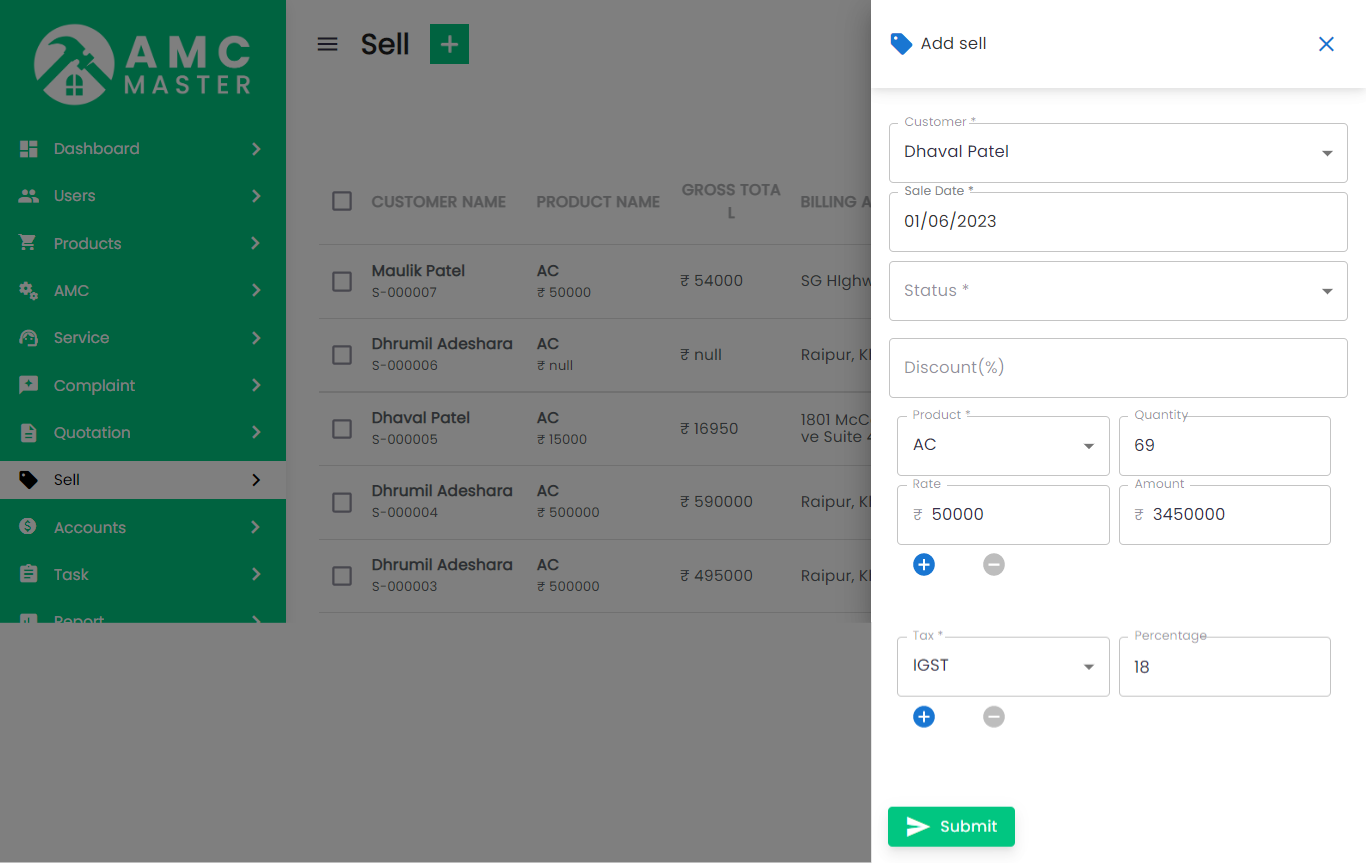Click the Discount(%) input field

pyautogui.click(x=1117, y=368)
